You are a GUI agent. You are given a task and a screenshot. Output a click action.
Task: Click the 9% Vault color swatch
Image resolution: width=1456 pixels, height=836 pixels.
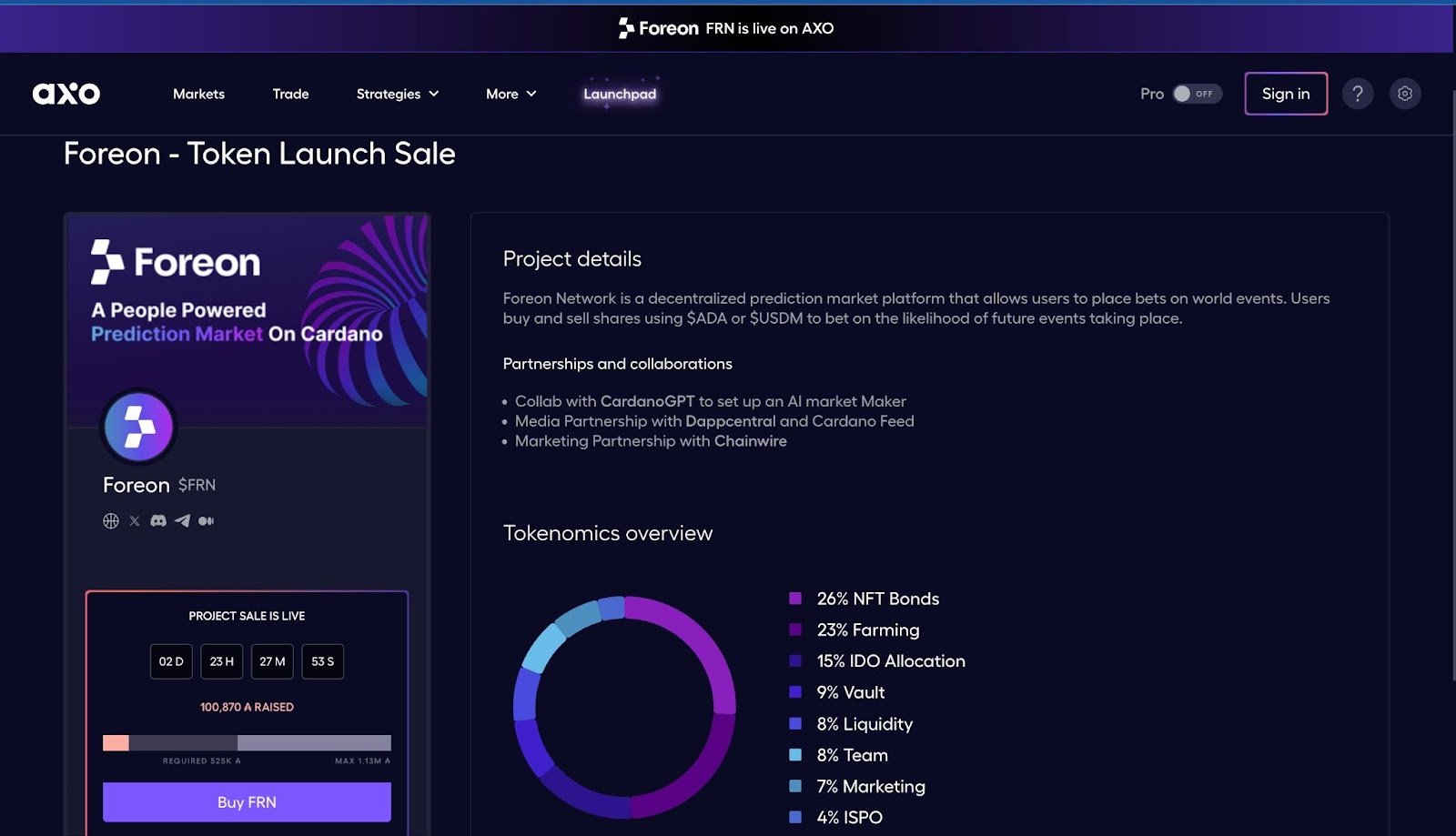(x=795, y=692)
